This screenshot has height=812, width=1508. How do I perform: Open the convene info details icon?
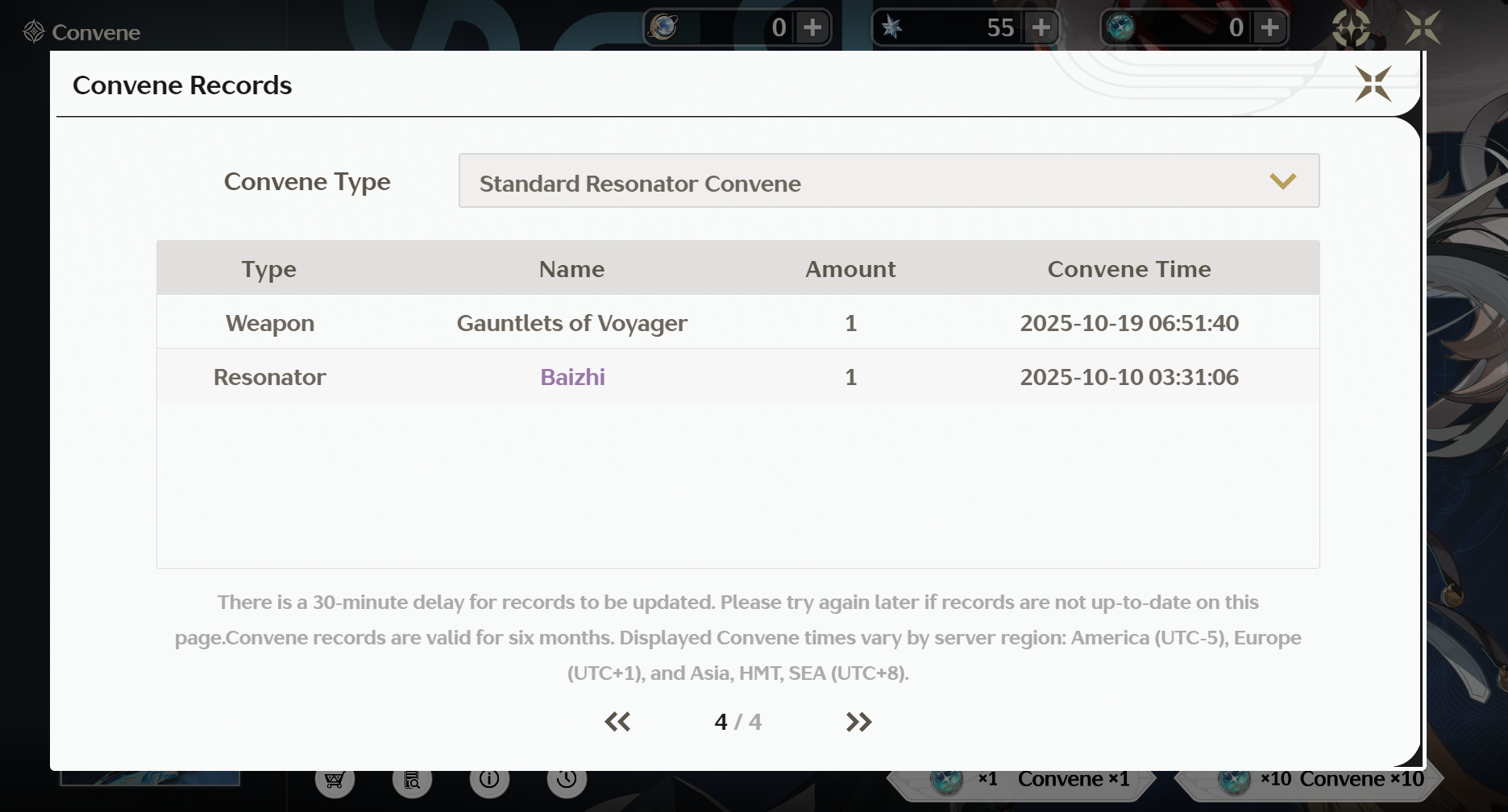click(489, 779)
